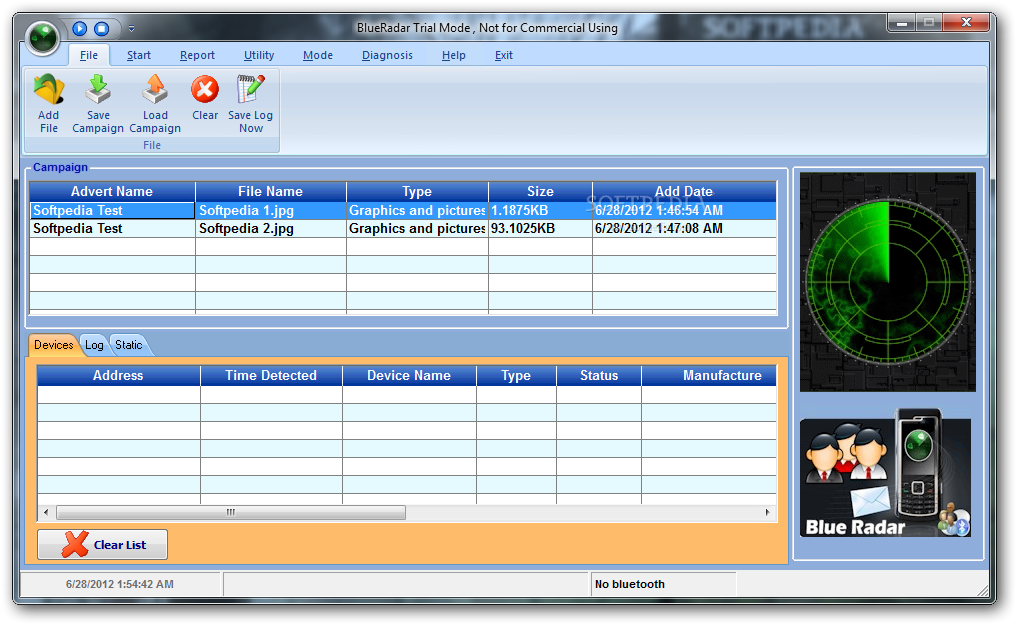Maximize the BlueRadar window
Viewport: 1017px width, 625px height.
pyautogui.click(x=929, y=23)
